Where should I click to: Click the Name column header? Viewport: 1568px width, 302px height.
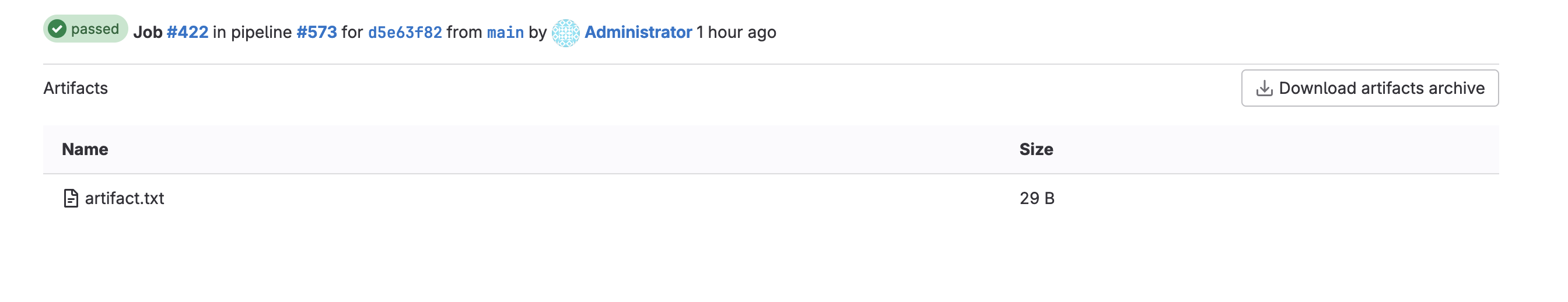[85, 149]
